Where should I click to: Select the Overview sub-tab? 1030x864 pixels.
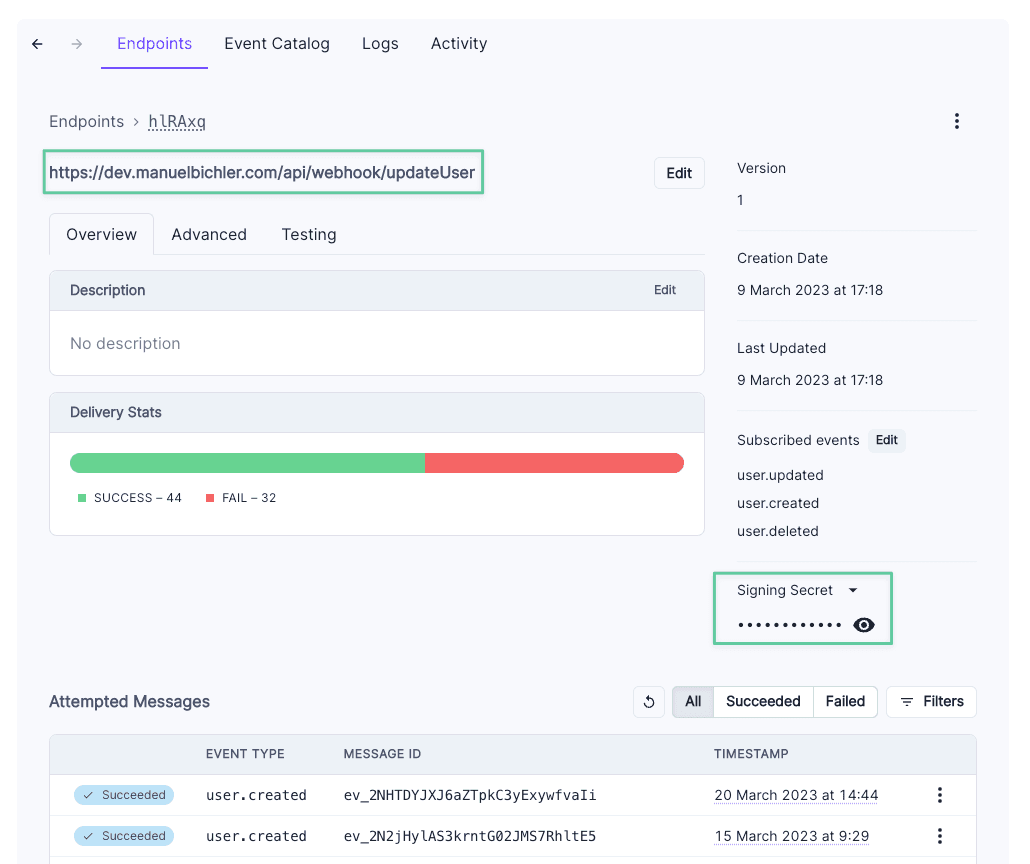click(101, 235)
